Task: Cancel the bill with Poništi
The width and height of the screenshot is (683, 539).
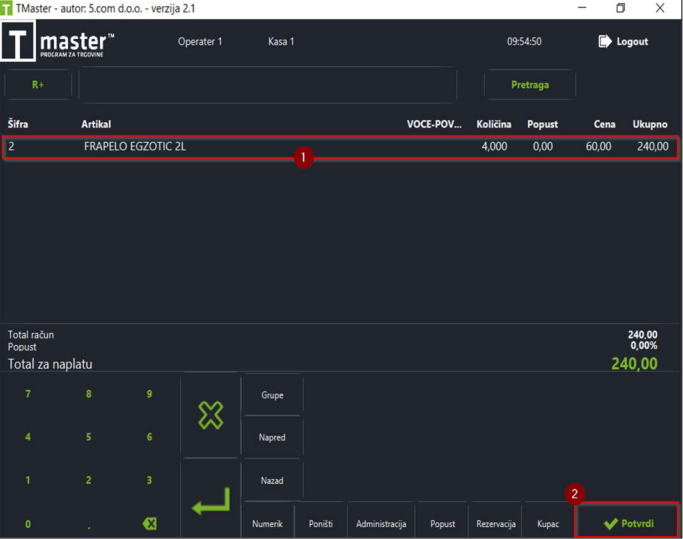Action: (x=321, y=523)
